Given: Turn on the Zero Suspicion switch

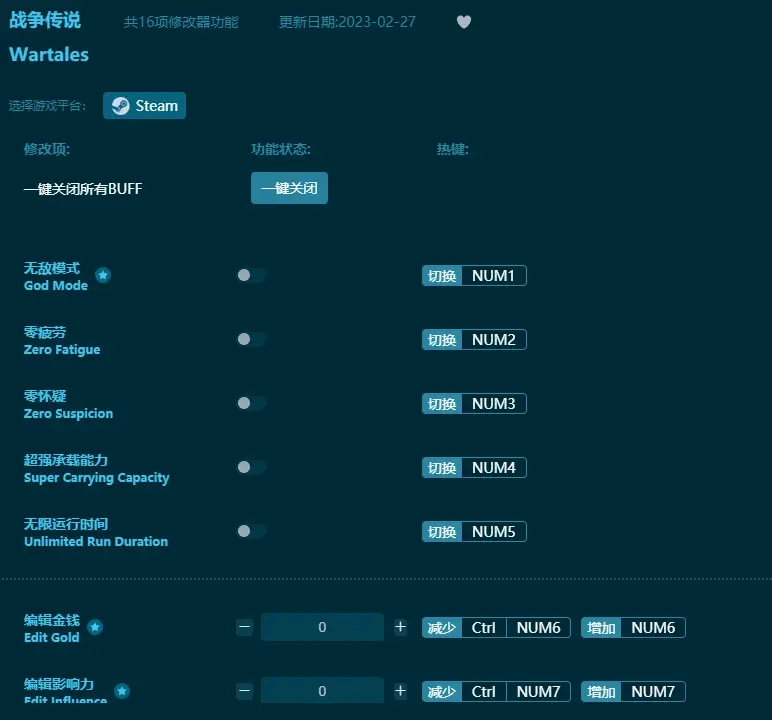Looking at the screenshot, I should point(251,403).
